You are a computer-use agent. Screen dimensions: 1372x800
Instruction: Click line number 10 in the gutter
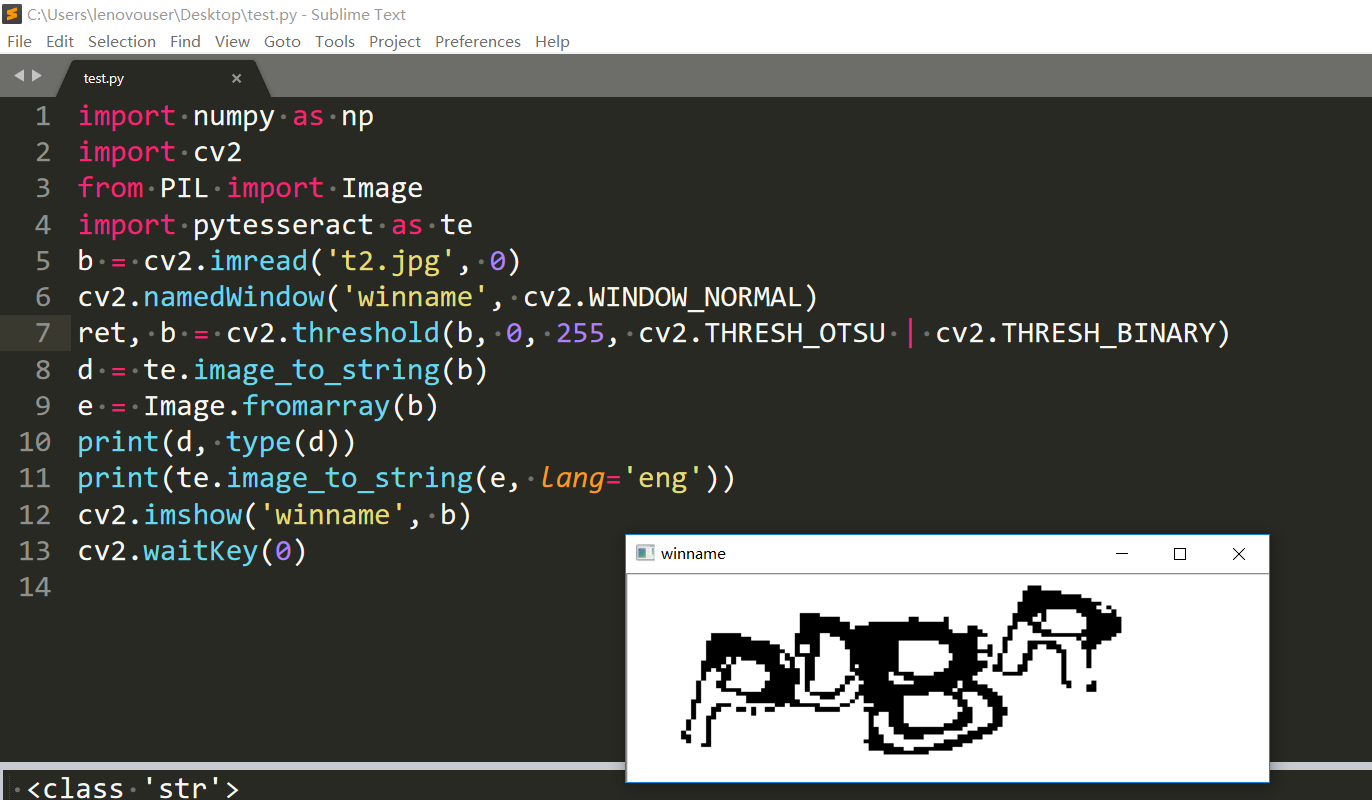35,441
